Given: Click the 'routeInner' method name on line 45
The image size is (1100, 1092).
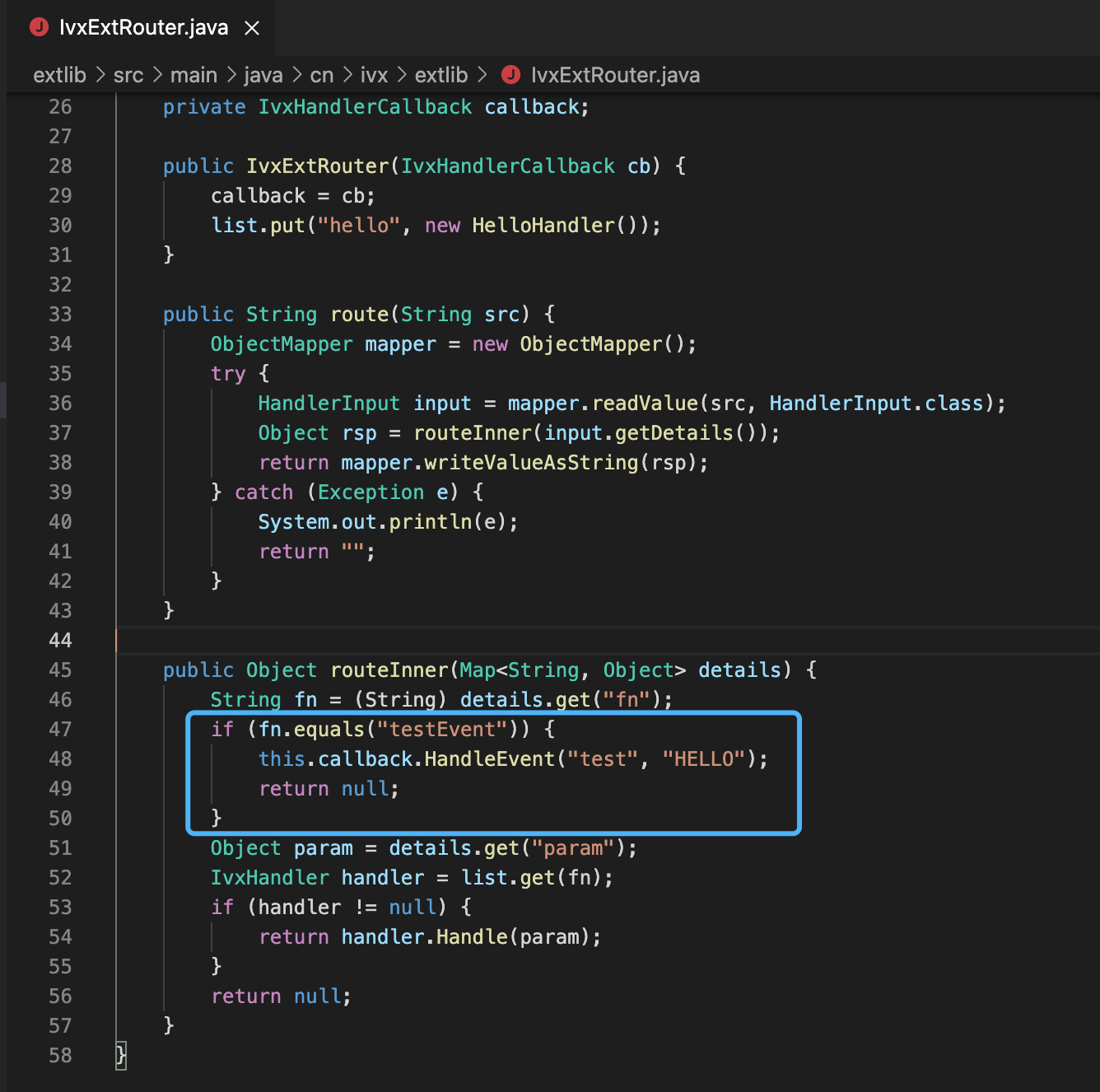Looking at the screenshot, I should [389, 670].
